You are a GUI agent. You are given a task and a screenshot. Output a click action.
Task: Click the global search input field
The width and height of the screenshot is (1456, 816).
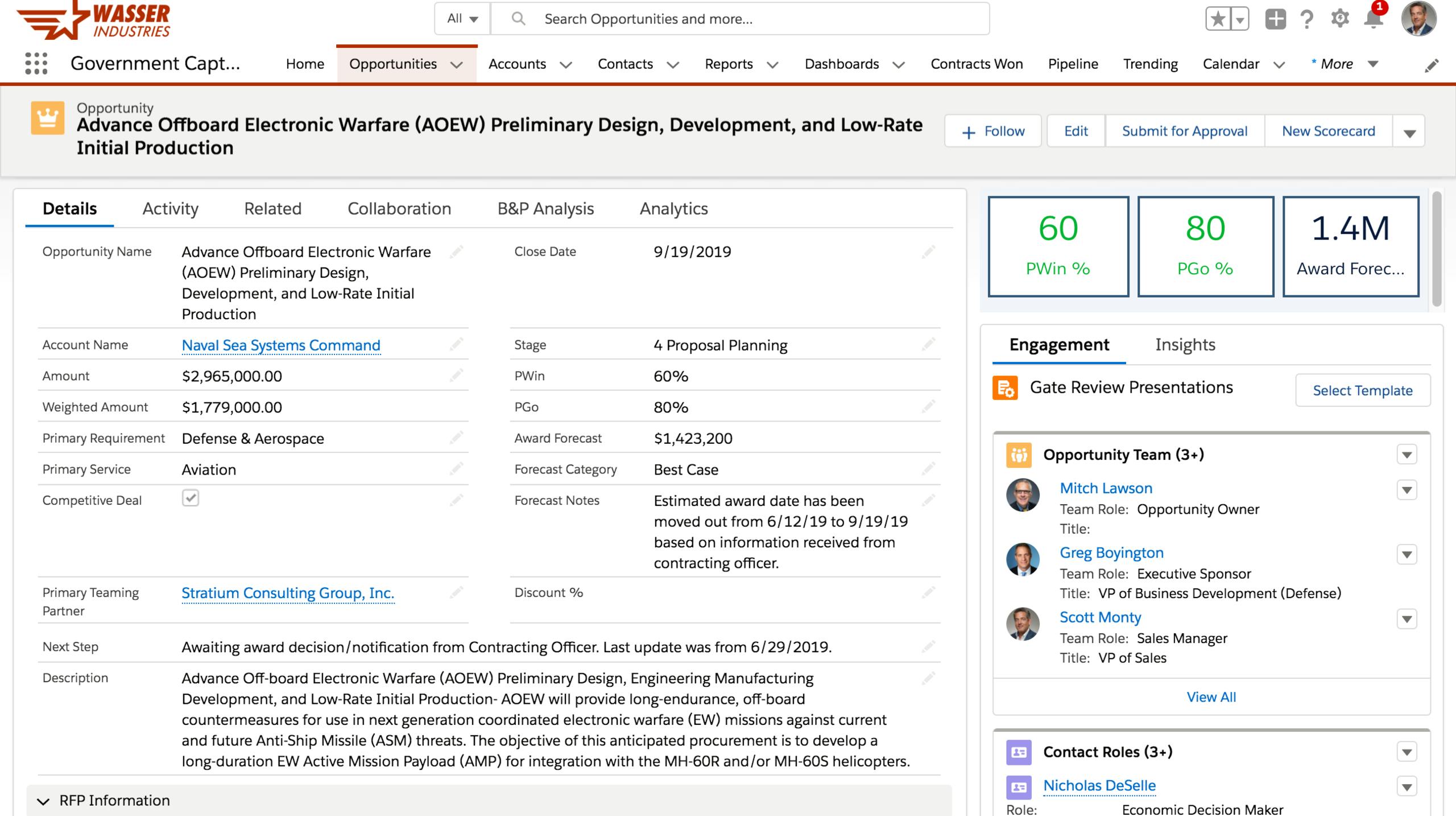(739, 19)
